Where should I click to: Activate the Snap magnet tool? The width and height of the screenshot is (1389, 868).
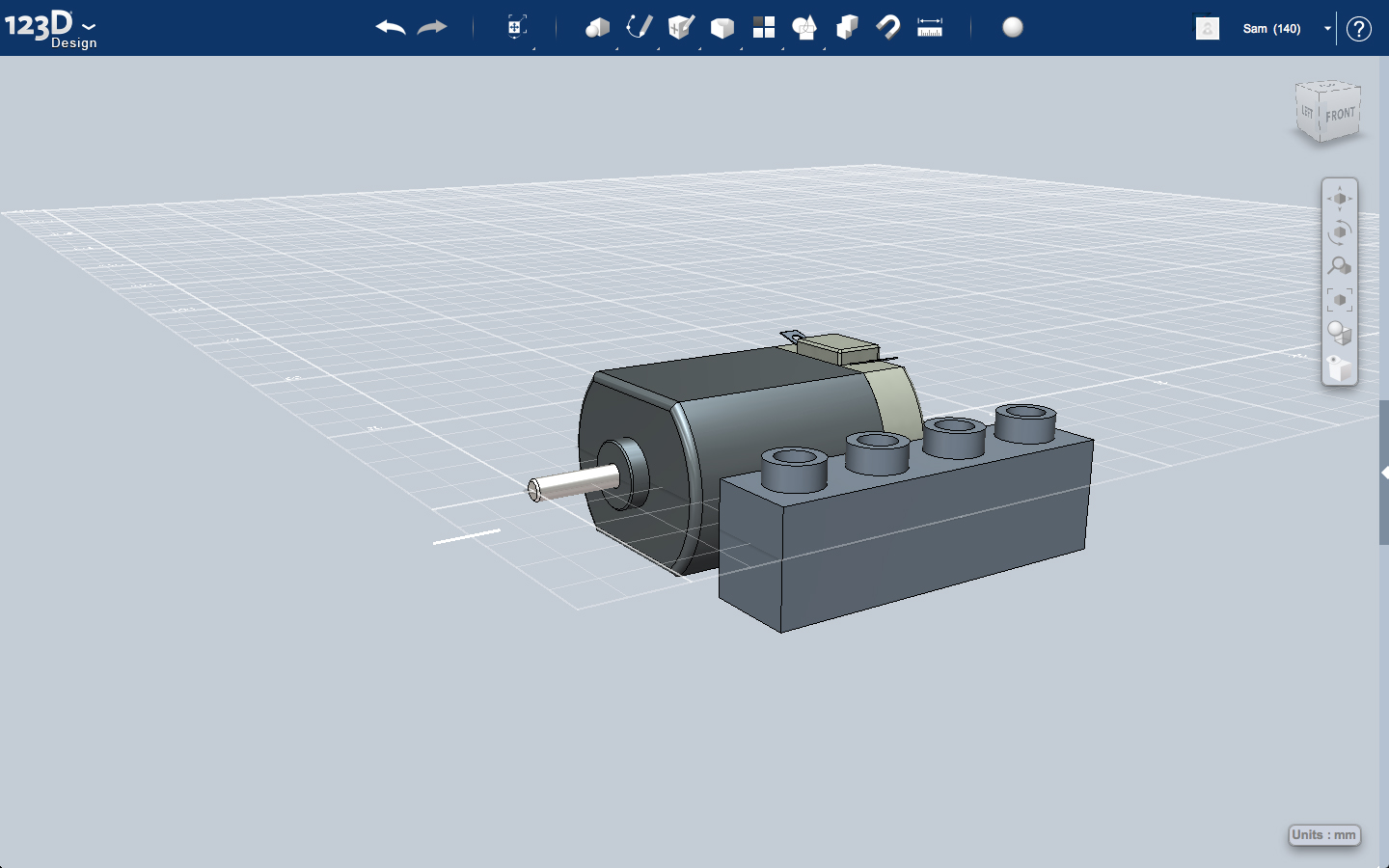(x=888, y=27)
